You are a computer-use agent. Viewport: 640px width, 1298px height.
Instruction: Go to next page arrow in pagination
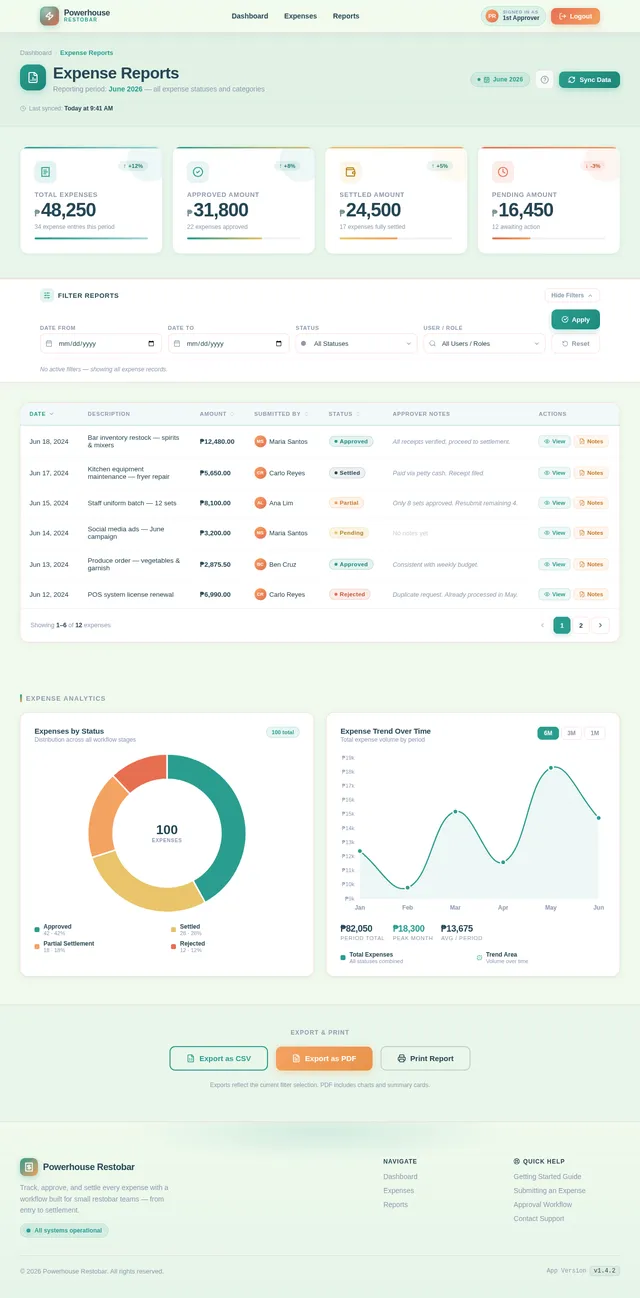[x=600, y=625]
